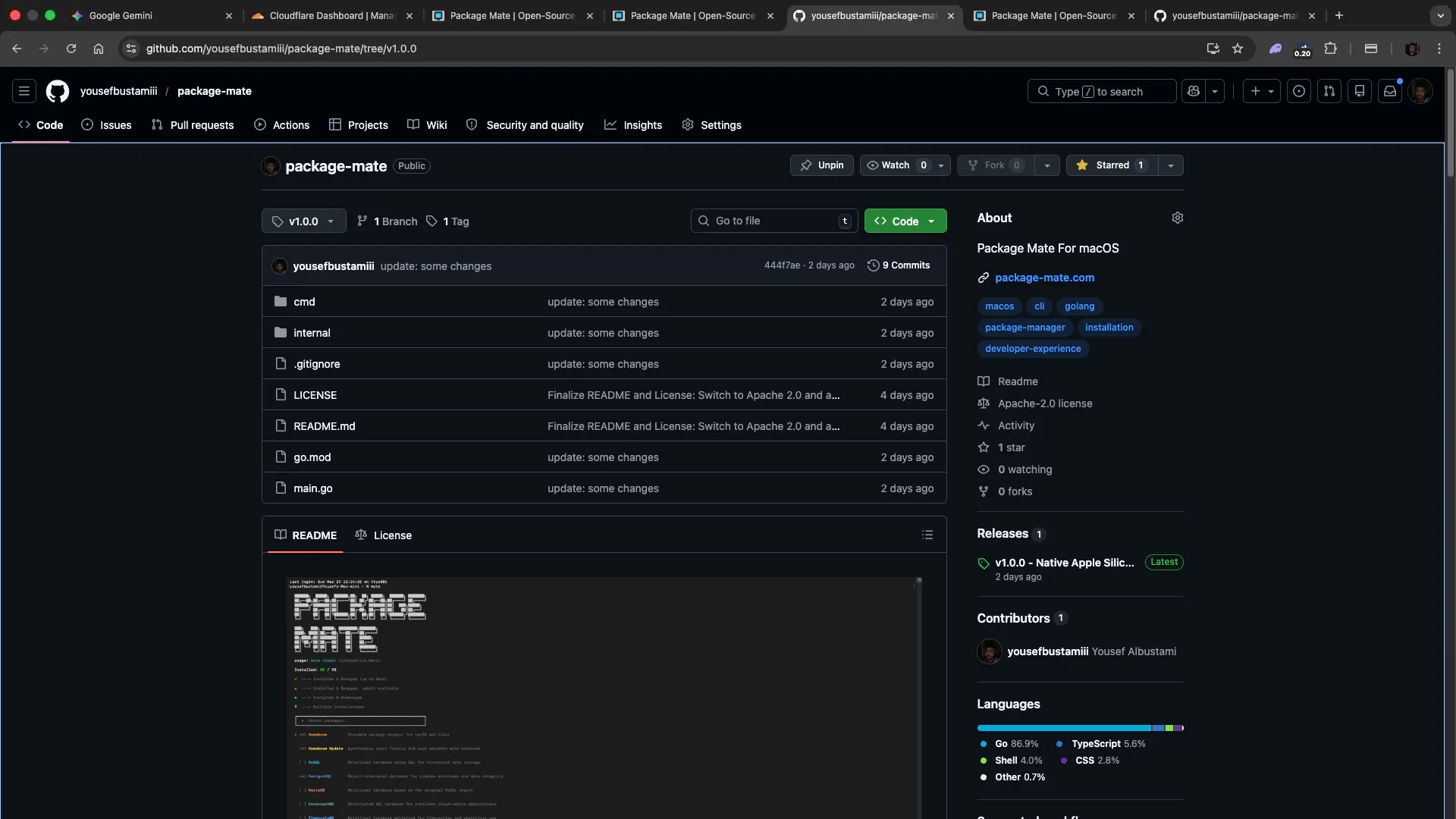
Task: Navigate back in the browser
Action: pyautogui.click(x=17, y=49)
